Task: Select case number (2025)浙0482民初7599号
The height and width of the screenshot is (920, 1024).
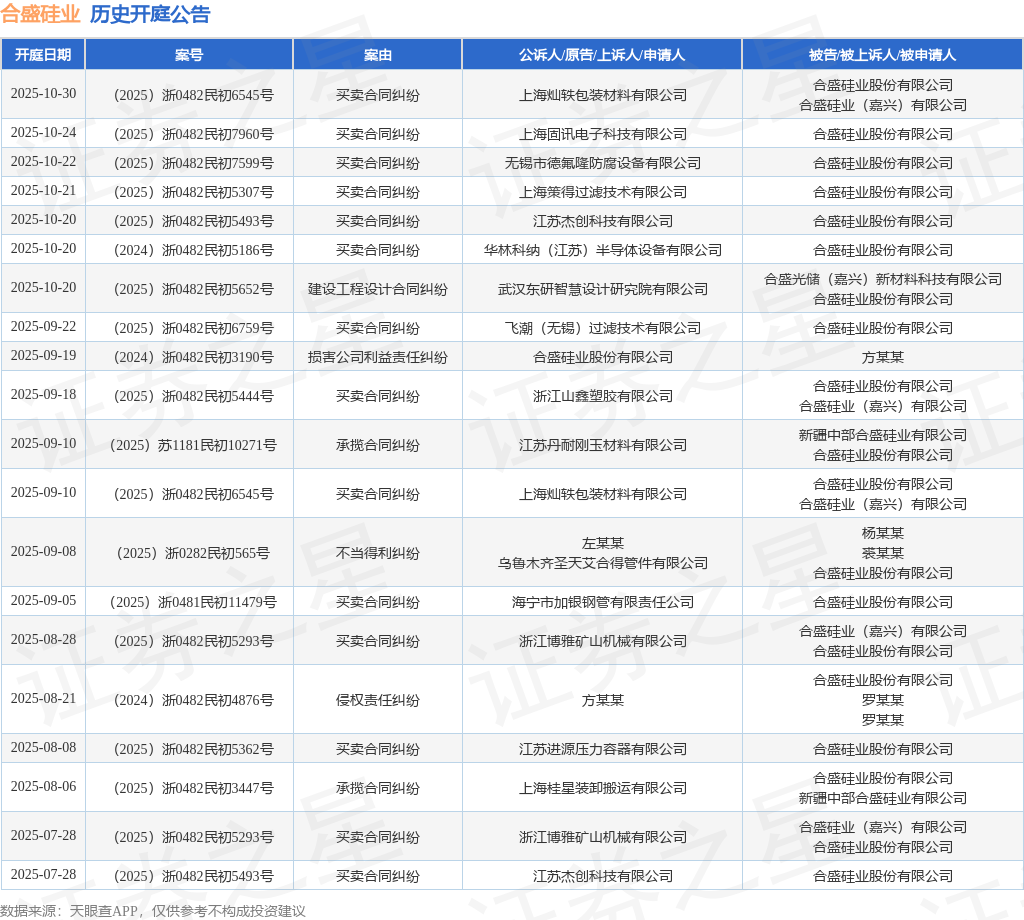Action: coord(193,163)
